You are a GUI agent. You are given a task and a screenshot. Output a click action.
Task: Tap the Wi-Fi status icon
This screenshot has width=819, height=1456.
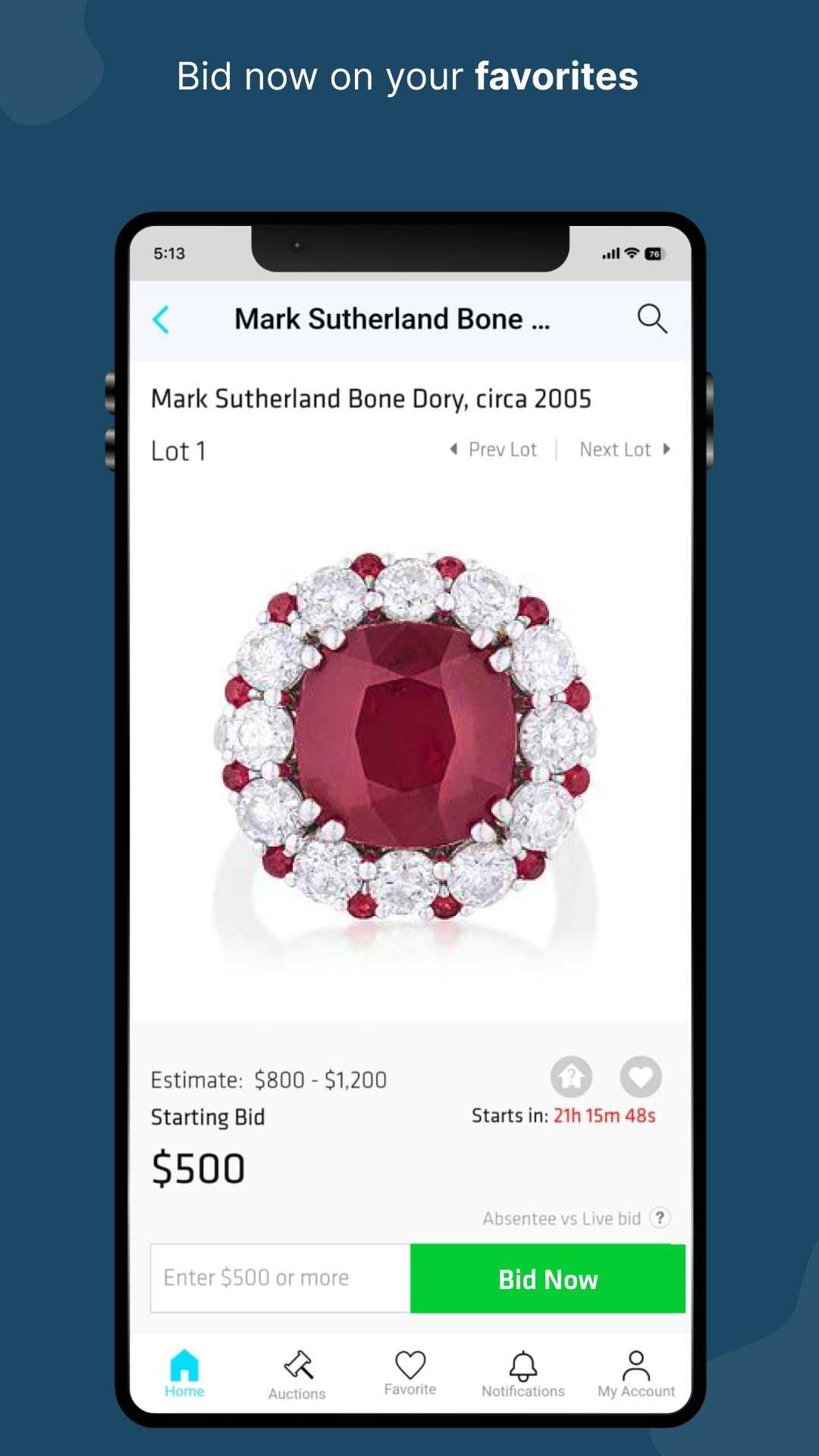point(632,253)
